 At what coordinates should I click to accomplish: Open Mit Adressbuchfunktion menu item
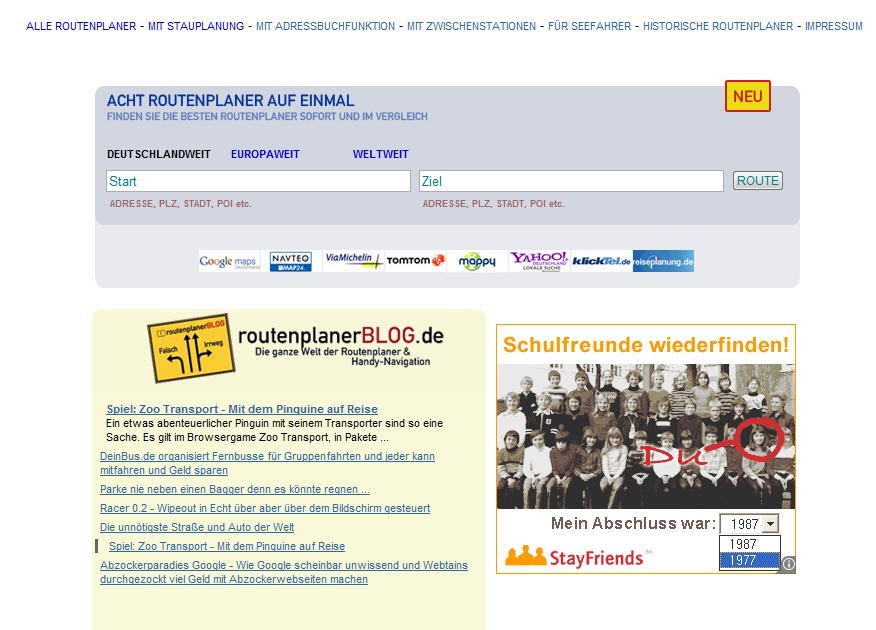point(325,26)
